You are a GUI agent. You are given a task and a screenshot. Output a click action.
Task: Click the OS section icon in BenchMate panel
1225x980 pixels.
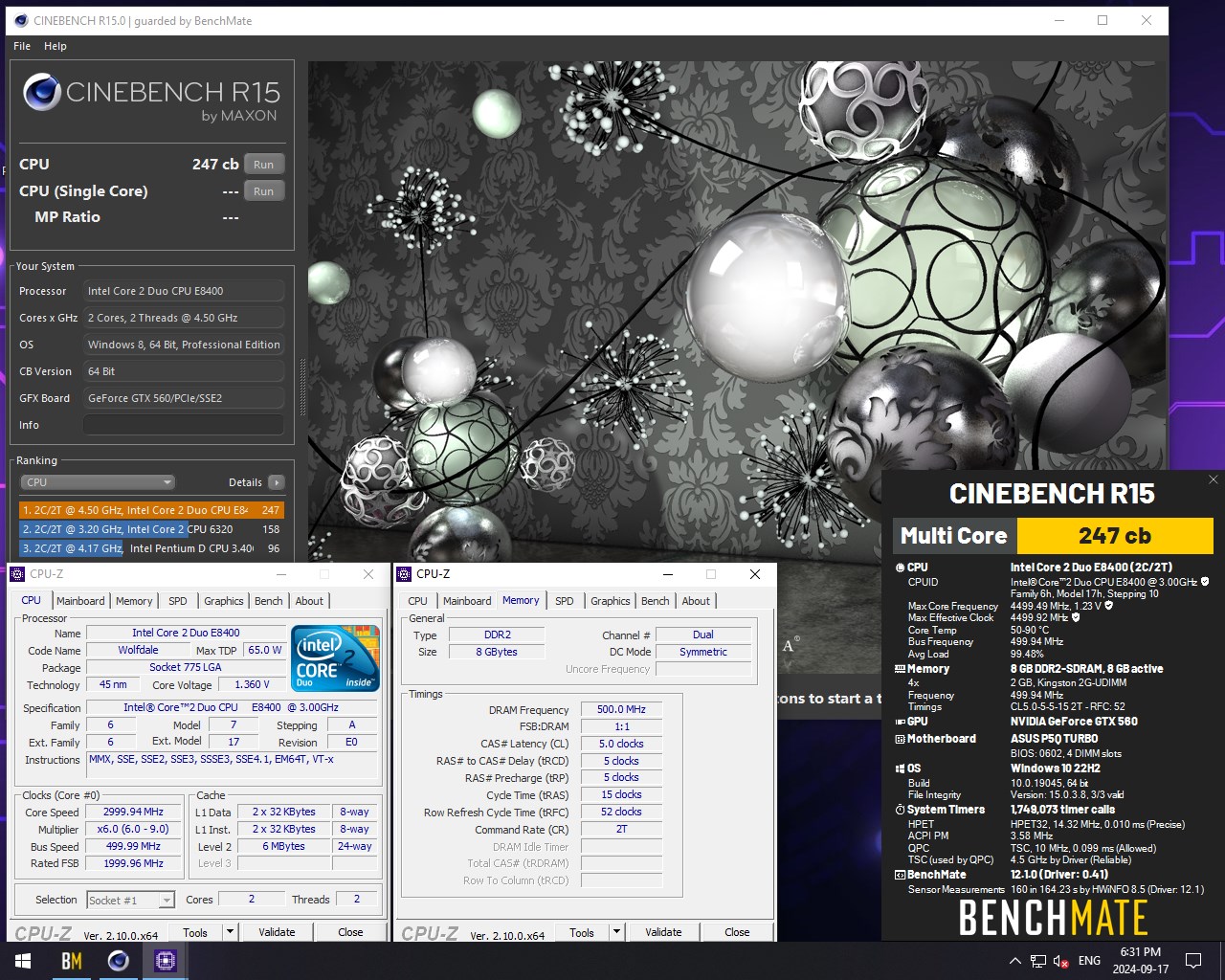tap(900, 768)
